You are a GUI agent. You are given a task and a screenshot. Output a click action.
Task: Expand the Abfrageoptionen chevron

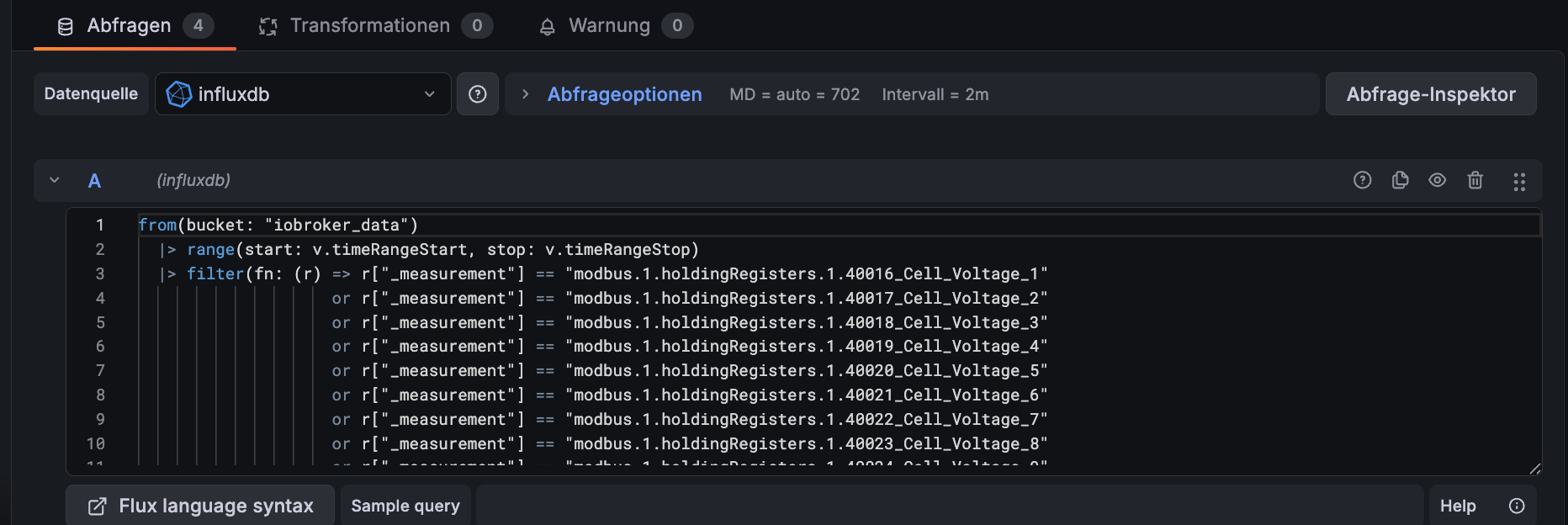[x=525, y=94]
